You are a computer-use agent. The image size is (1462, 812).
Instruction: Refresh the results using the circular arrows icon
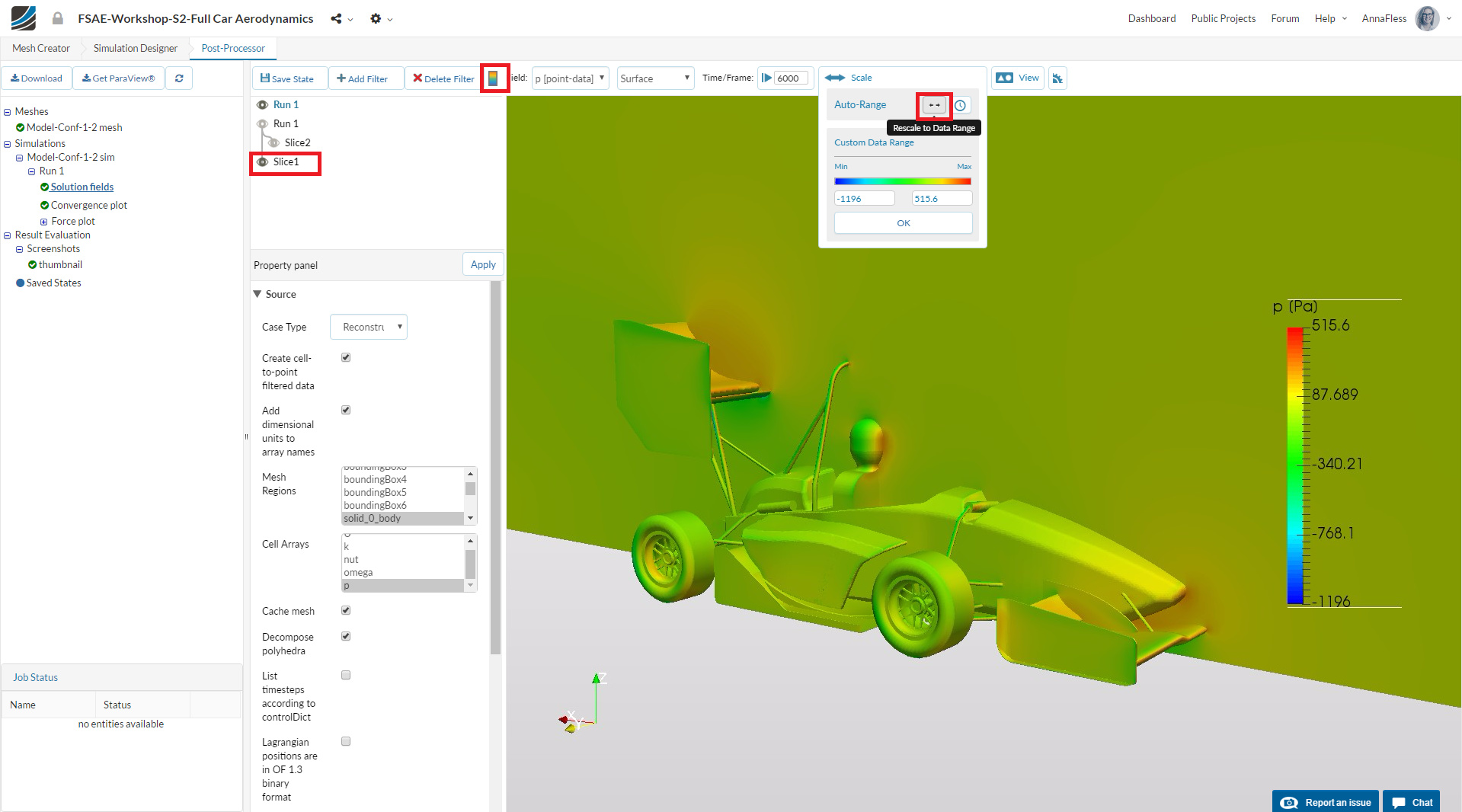tap(179, 78)
